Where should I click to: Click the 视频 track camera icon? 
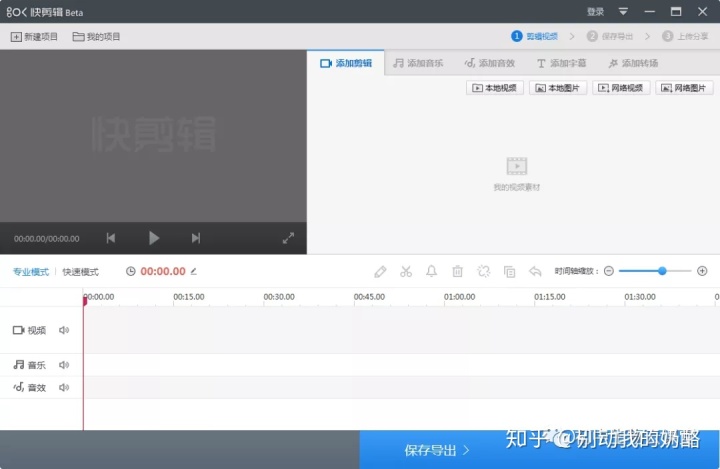(x=18, y=330)
